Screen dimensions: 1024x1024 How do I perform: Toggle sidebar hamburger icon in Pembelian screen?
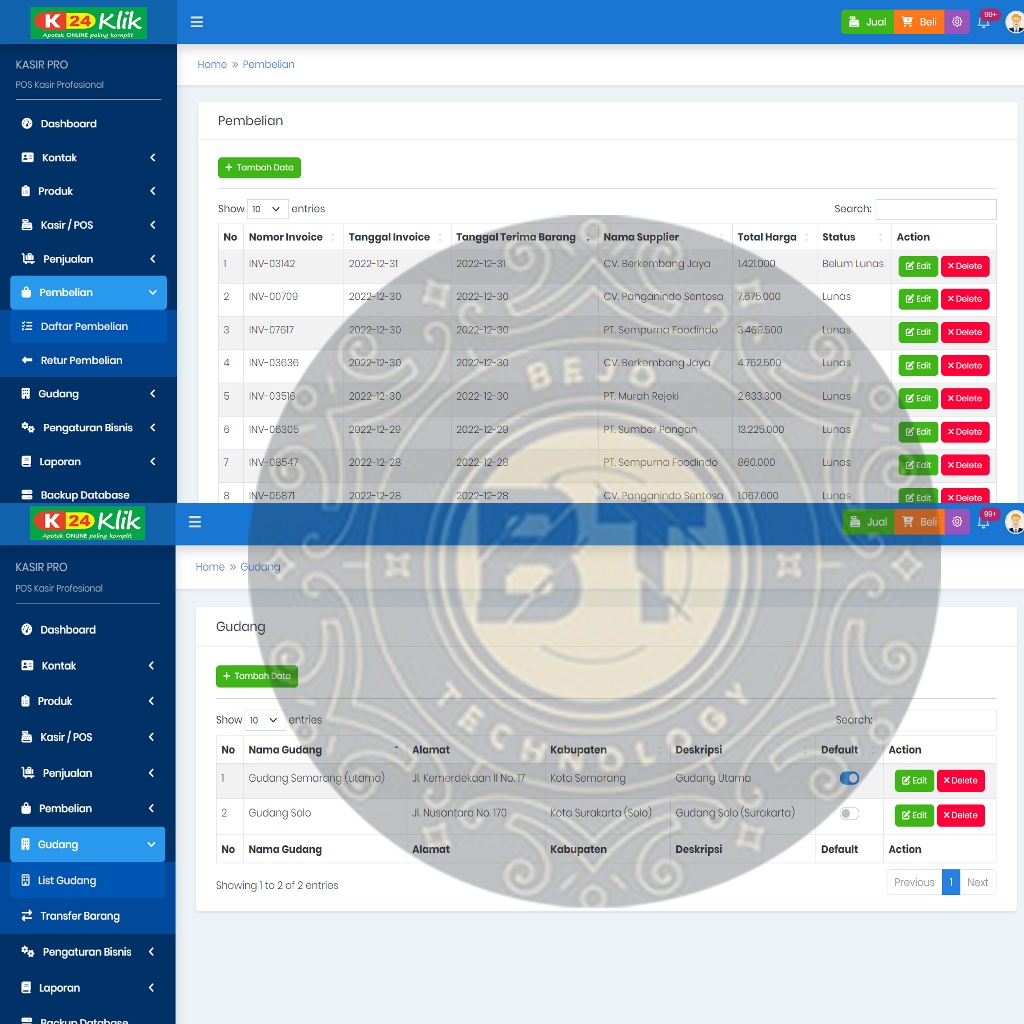[197, 22]
